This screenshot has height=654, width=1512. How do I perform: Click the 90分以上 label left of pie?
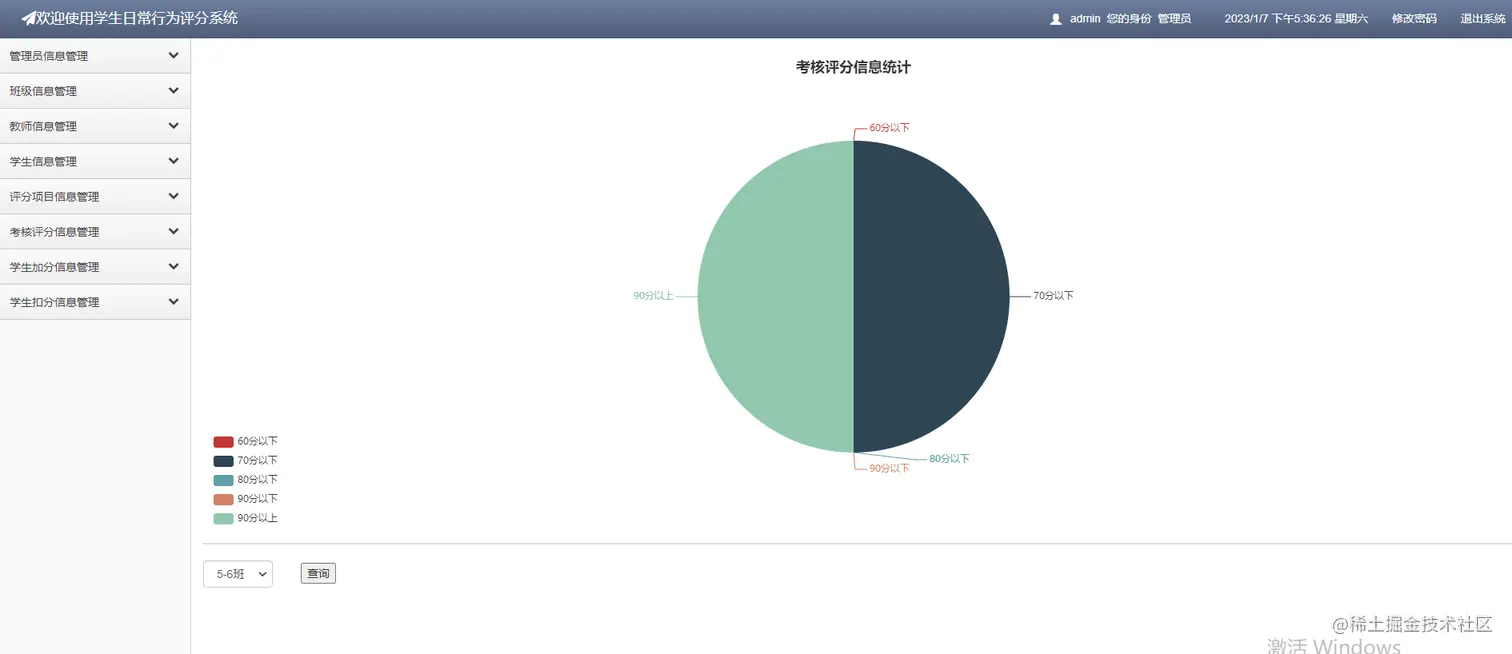[653, 296]
